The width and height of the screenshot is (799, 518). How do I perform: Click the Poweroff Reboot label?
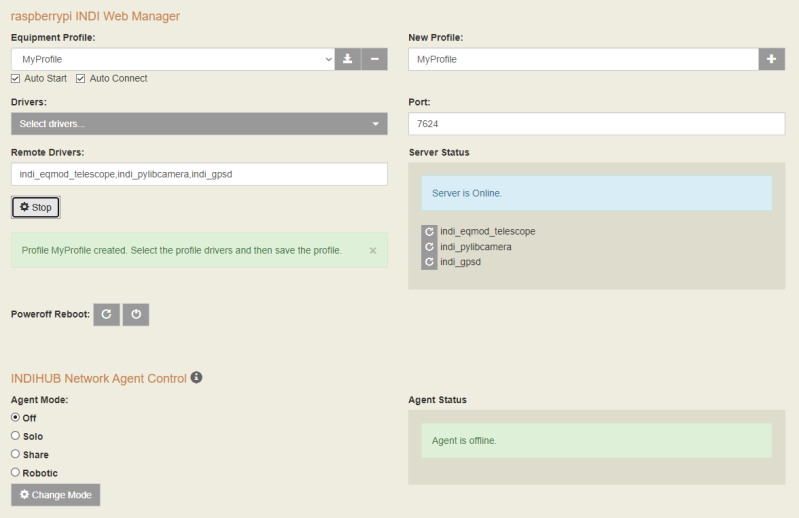coord(50,314)
